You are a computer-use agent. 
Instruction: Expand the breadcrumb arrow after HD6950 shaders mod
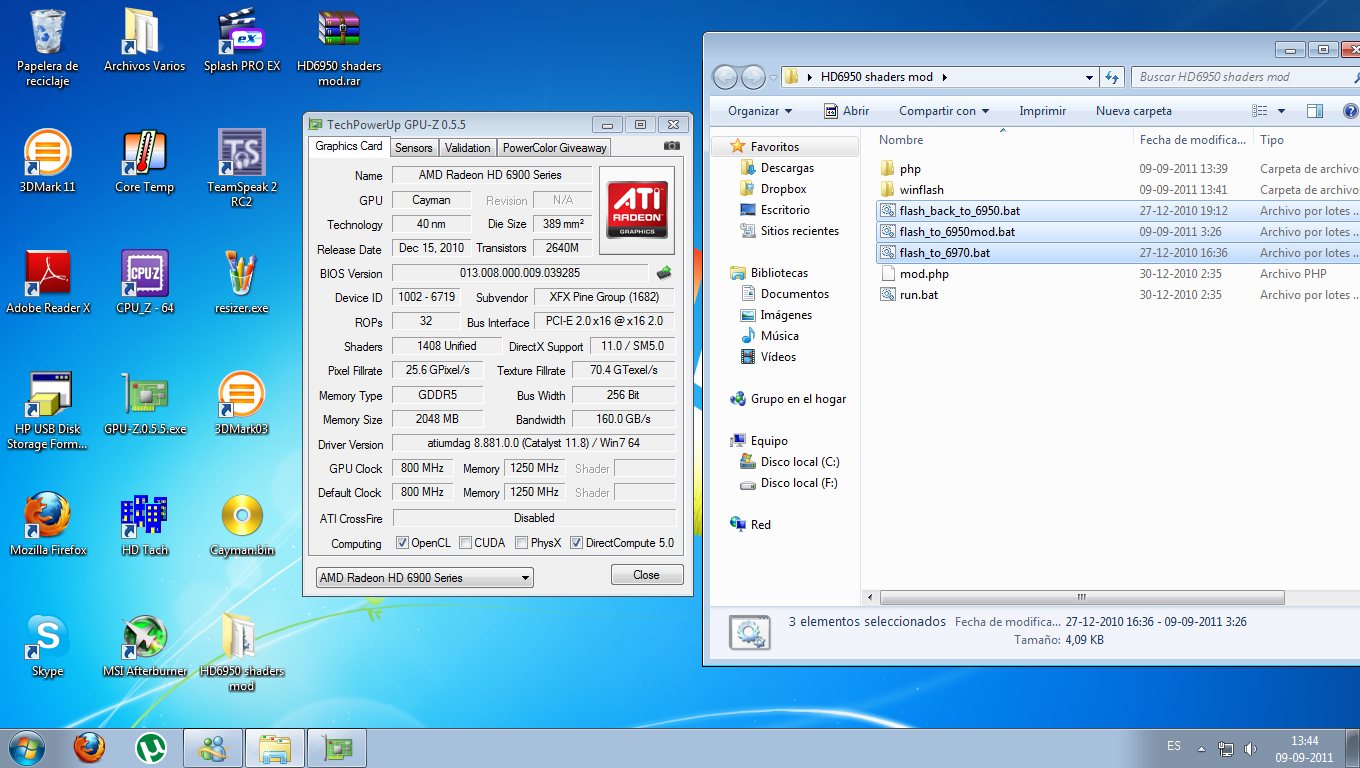click(x=944, y=77)
